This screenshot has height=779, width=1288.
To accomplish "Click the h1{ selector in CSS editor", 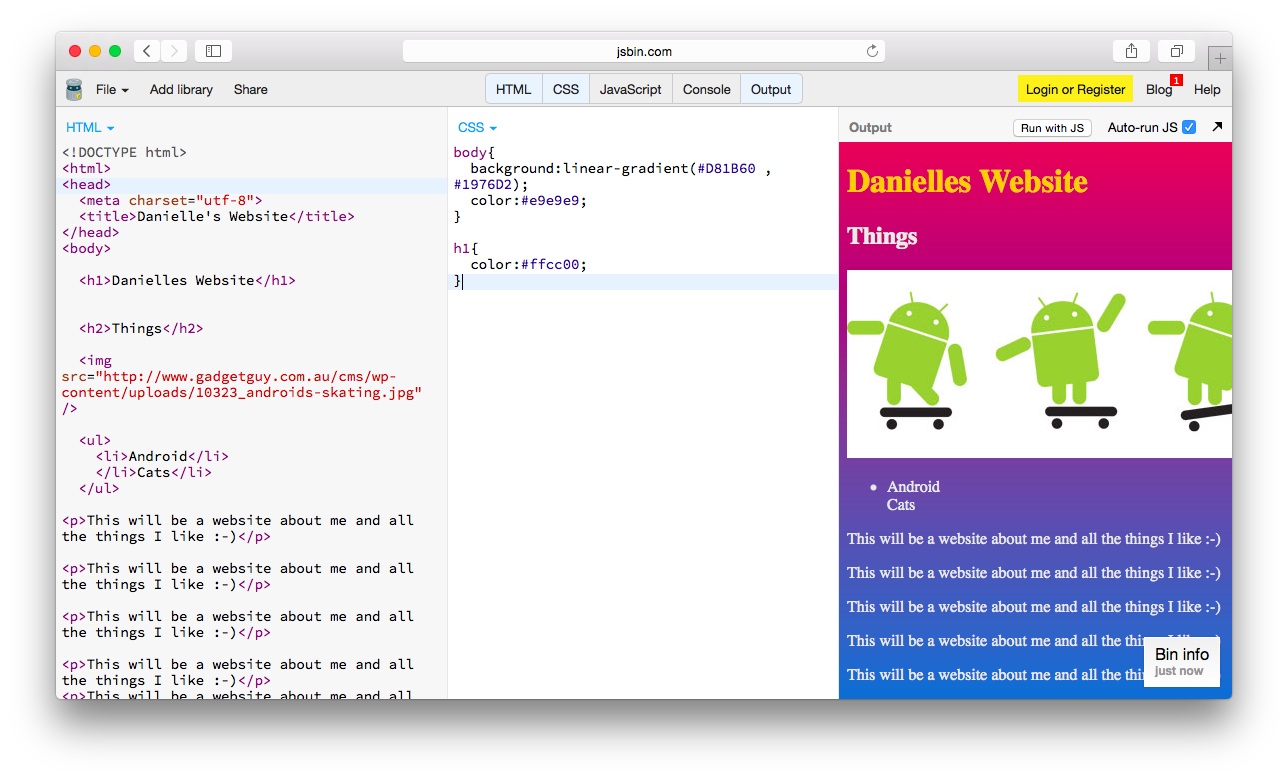I will coord(466,248).
